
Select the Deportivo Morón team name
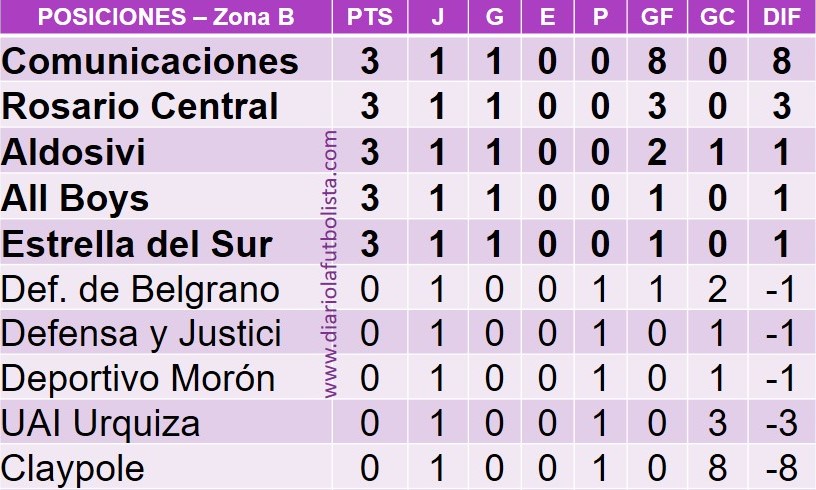point(138,378)
